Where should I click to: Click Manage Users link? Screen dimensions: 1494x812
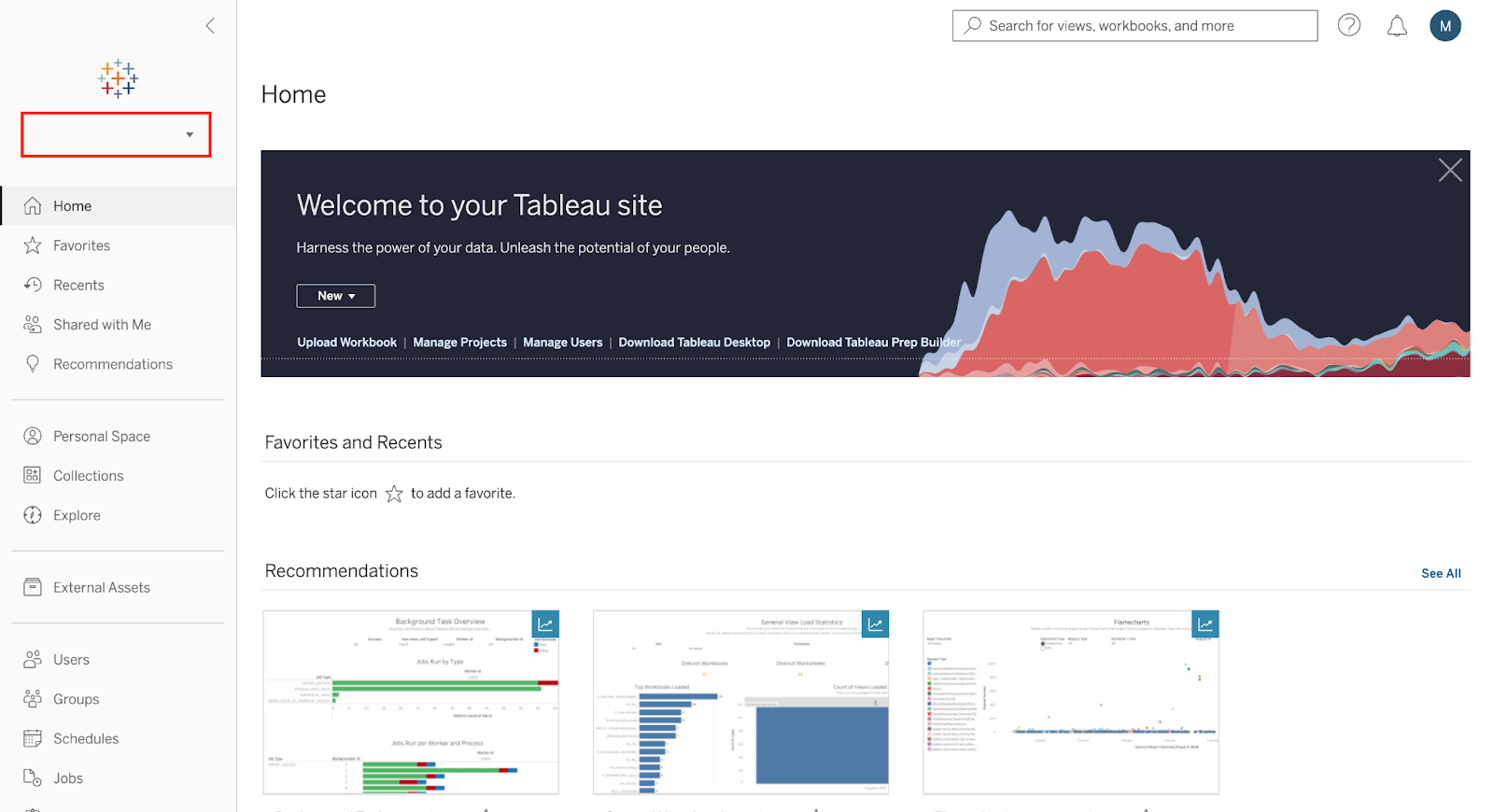point(563,343)
